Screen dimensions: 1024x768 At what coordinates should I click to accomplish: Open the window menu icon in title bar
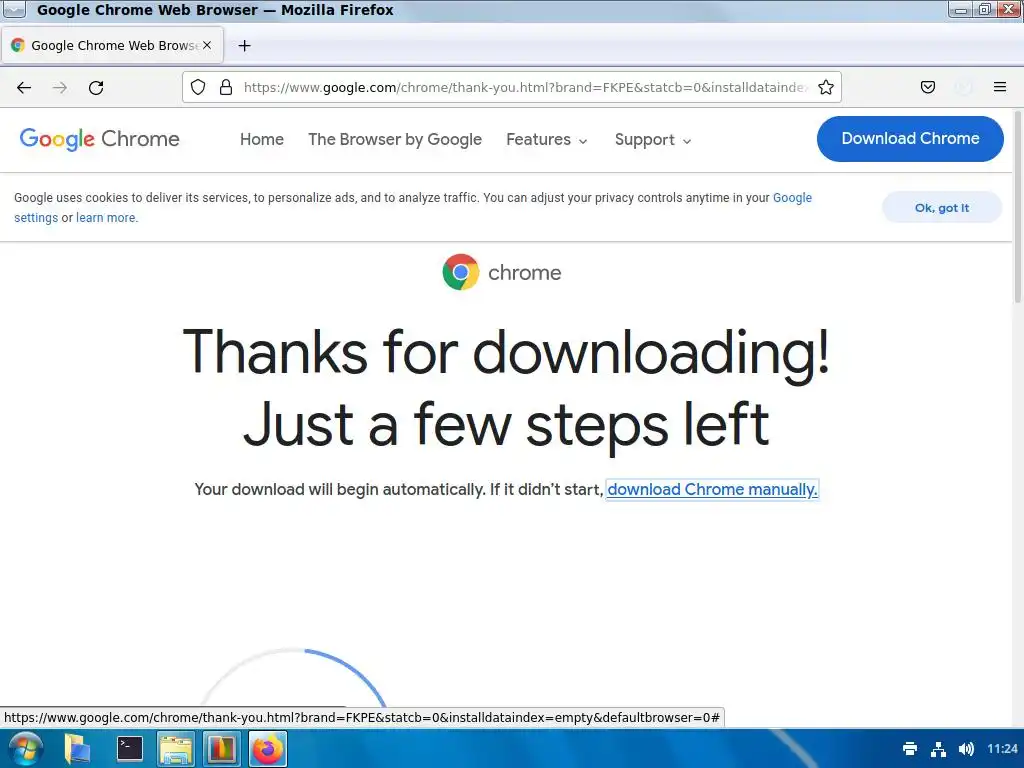14,10
